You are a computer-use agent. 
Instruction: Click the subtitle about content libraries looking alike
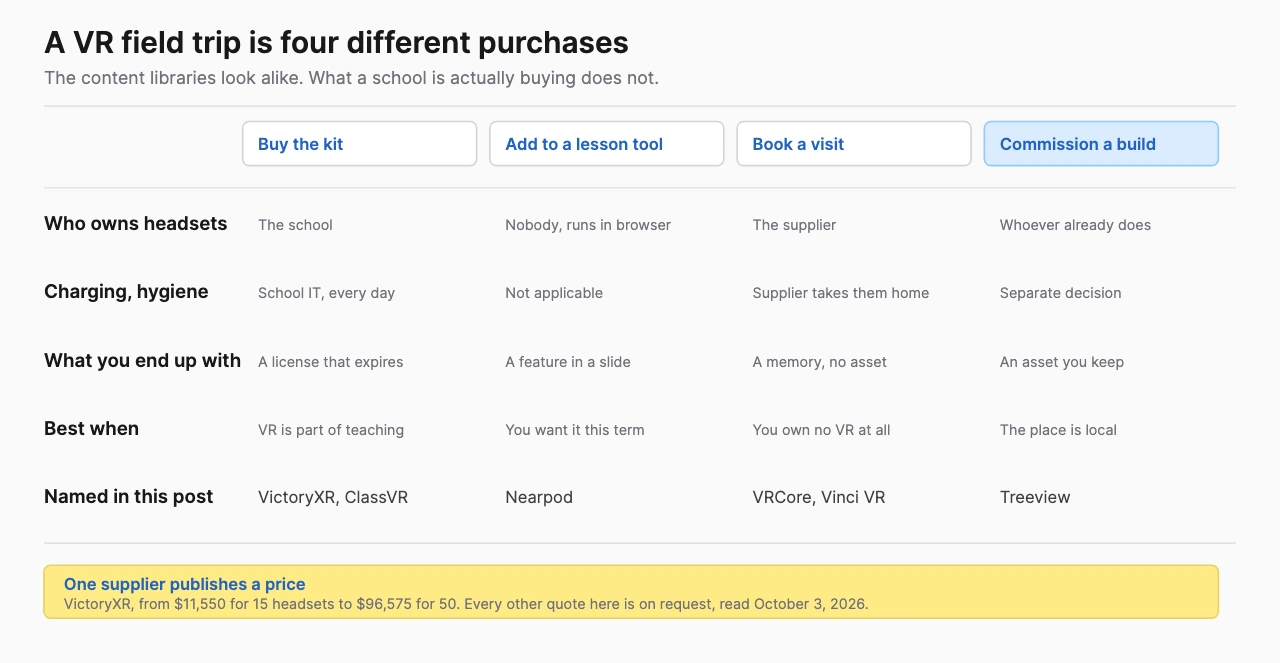coord(351,78)
